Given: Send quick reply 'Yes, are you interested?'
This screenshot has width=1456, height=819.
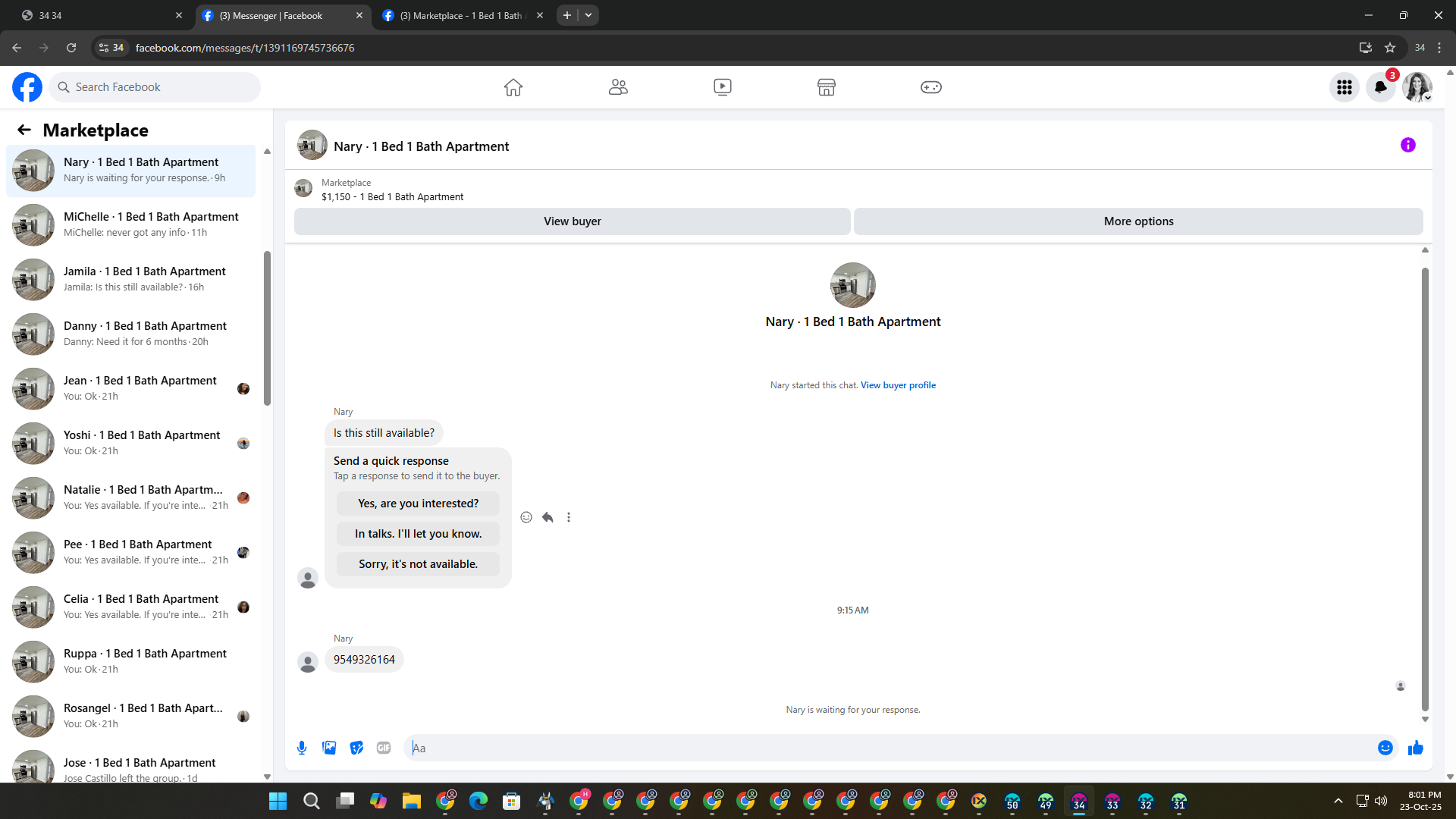Looking at the screenshot, I should point(418,504).
